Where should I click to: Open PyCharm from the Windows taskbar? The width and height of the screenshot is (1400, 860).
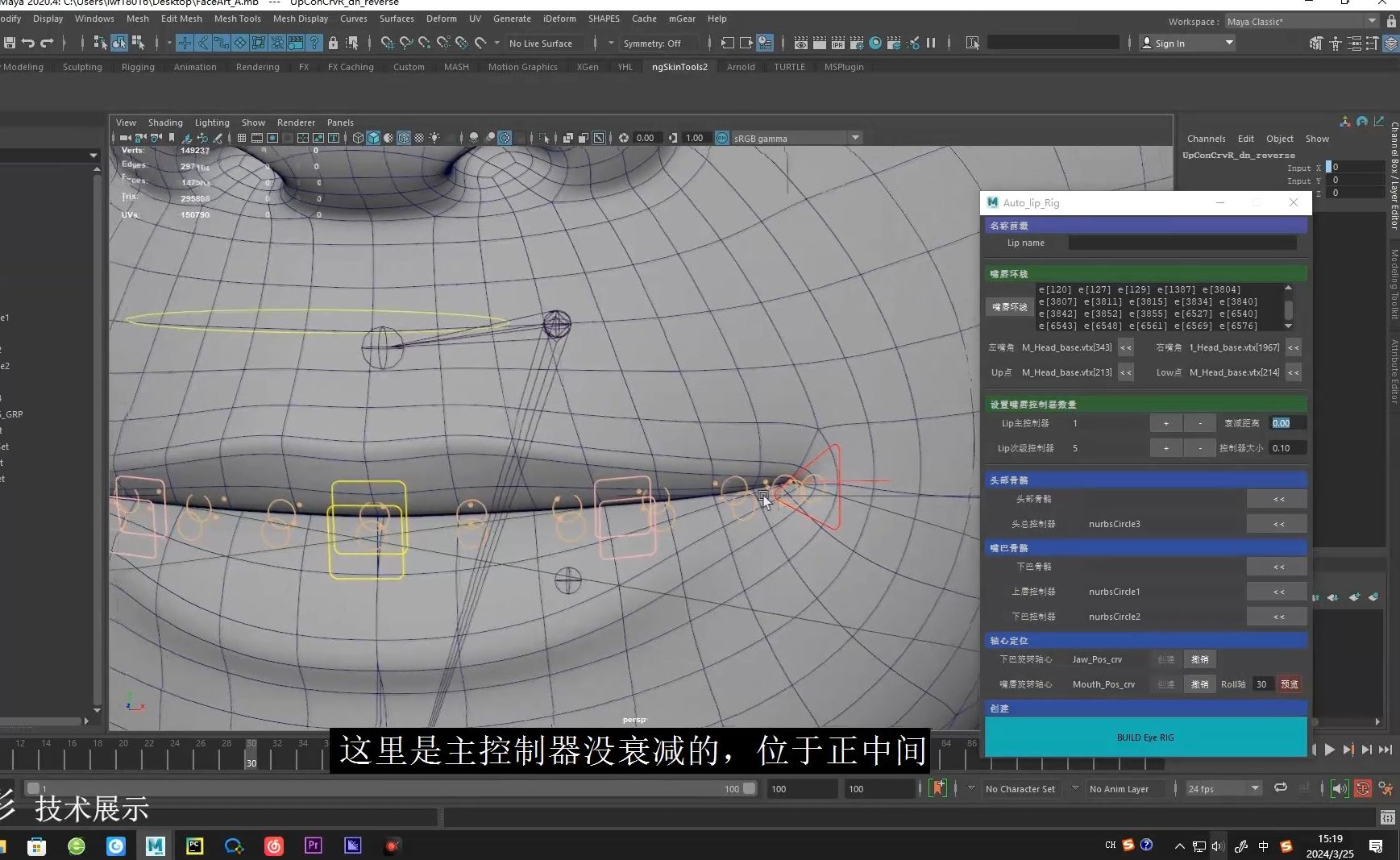pos(194,845)
